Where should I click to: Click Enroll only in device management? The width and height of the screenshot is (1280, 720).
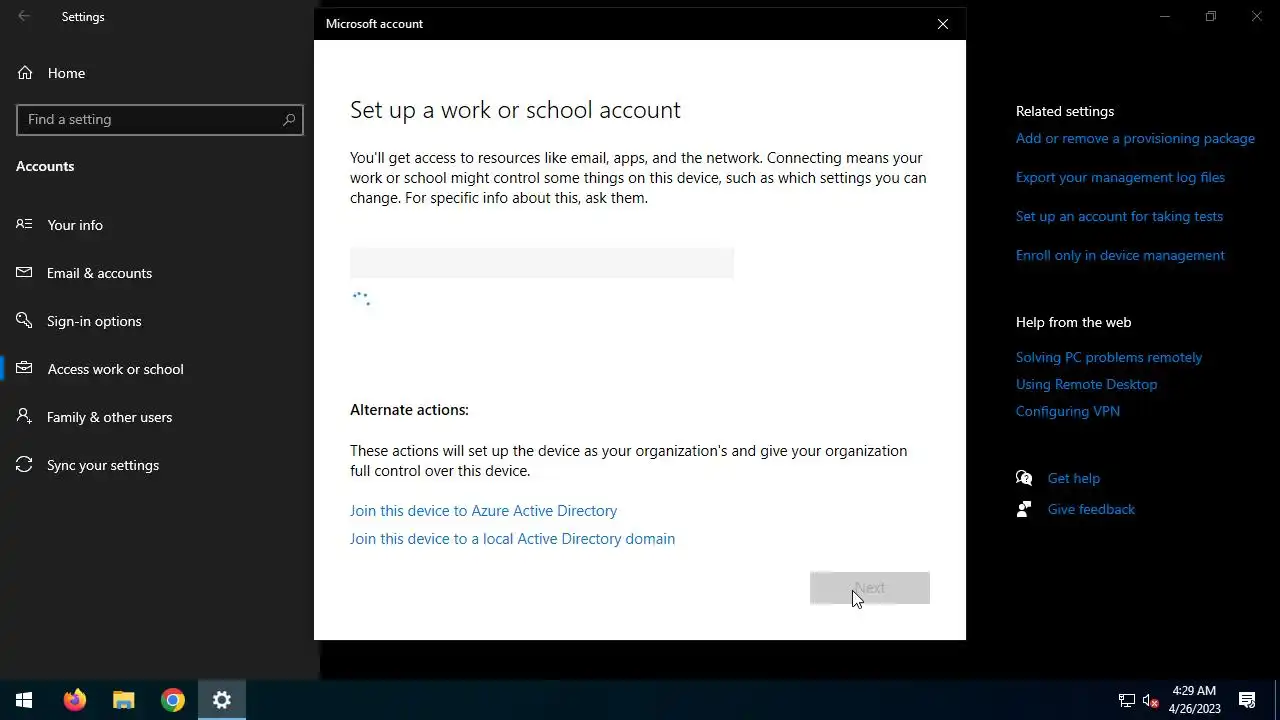[x=1120, y=255]
